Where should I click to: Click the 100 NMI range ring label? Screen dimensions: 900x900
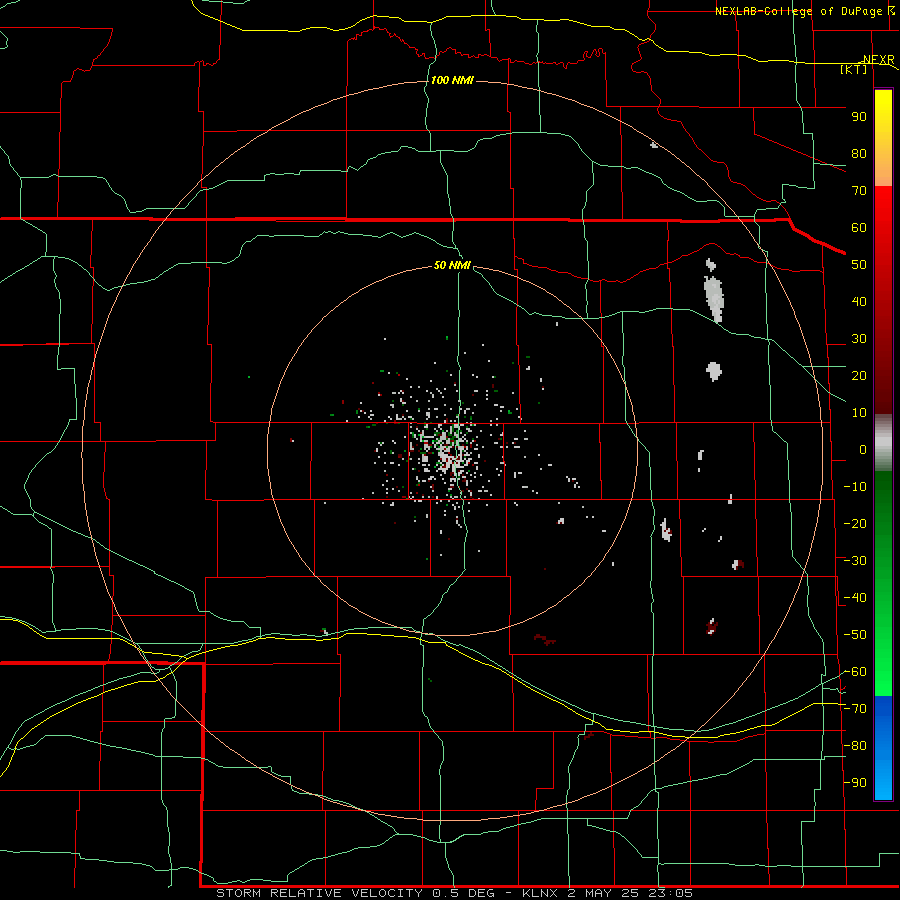point(452,80)
